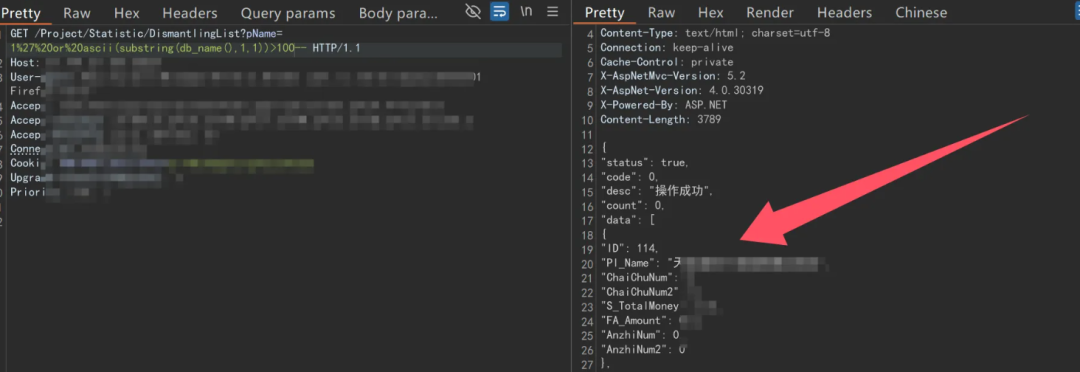The width and height of the screenshot is (1080, 372).
Task: Open the response Chinese tab
Action: (921, 12)
